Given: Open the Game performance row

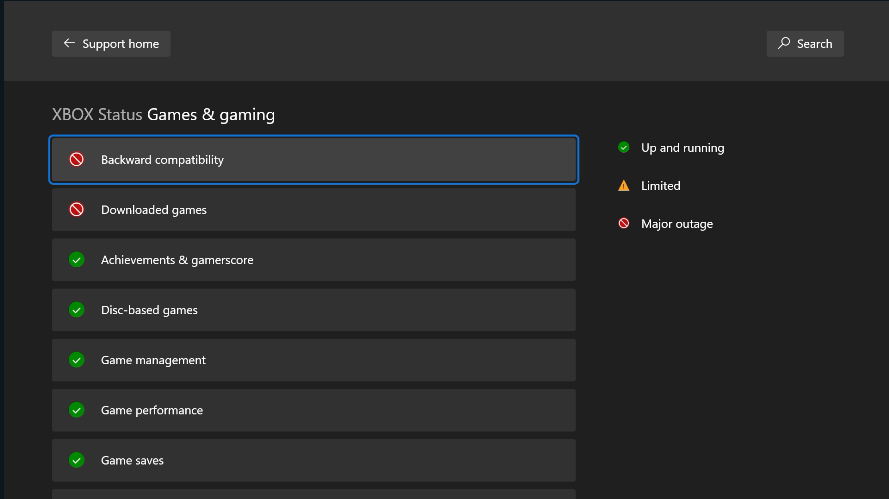Looking at the screenshot, I should [314, 410].
